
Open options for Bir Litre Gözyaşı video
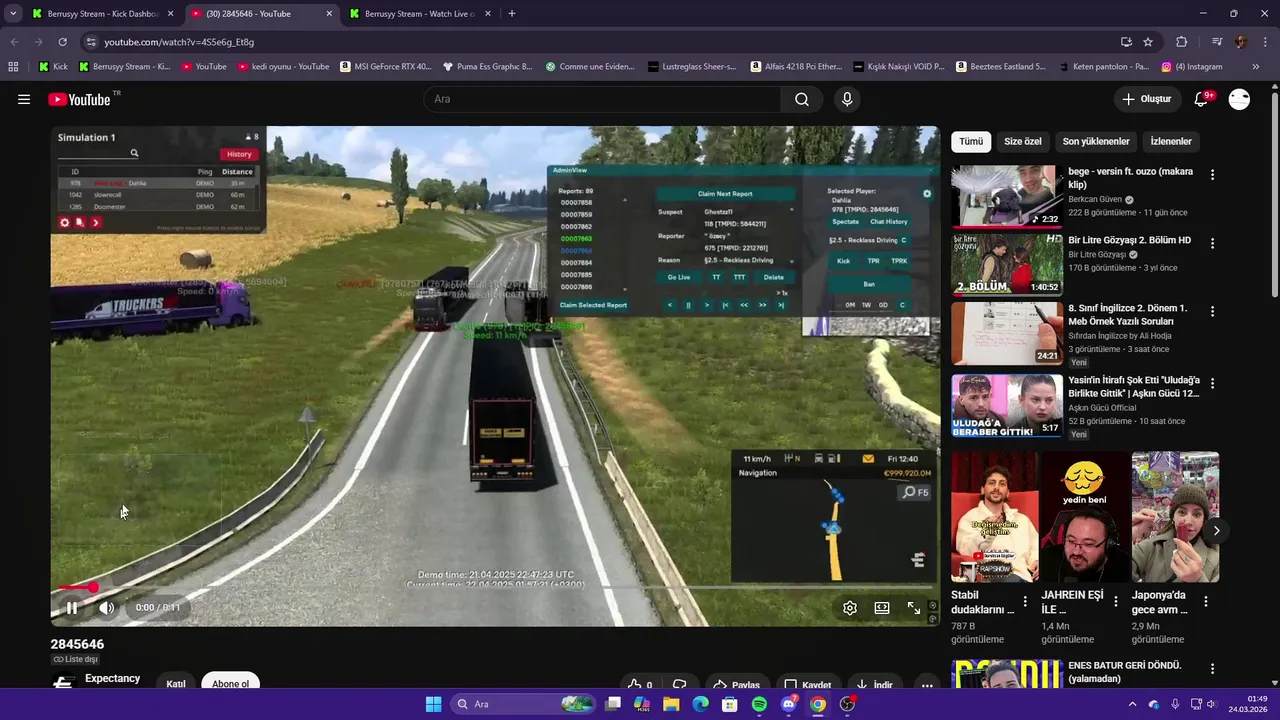tap(1212, 244)
